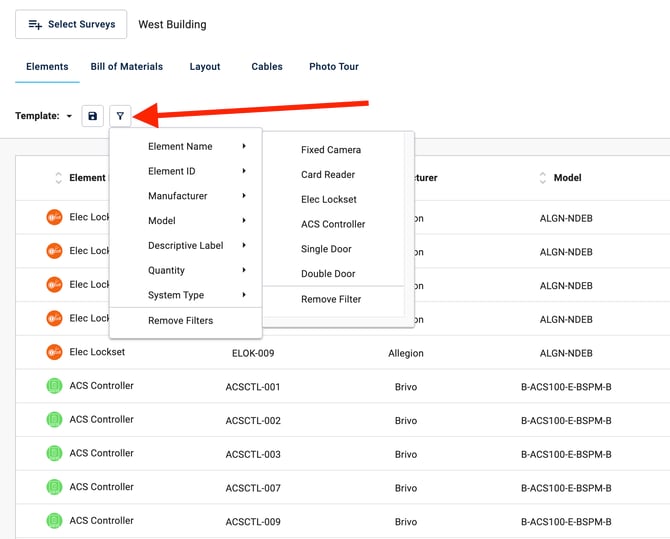This screenshot has height=539, width=670.
Task: Select Fixed Camera from the submenu
Action: click(331, 150)
